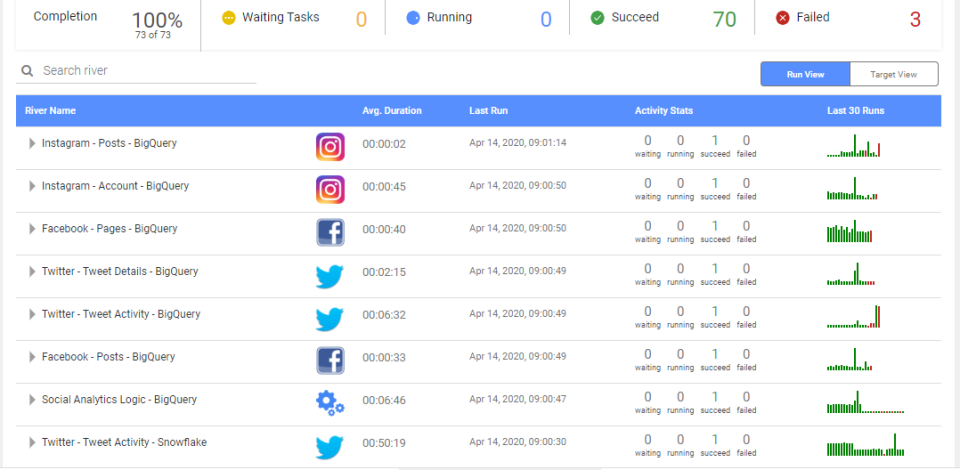Expand the Instagram - Posts - BigQuery row
This screenshot has height=470, width=960.
(x=32, y=143)
